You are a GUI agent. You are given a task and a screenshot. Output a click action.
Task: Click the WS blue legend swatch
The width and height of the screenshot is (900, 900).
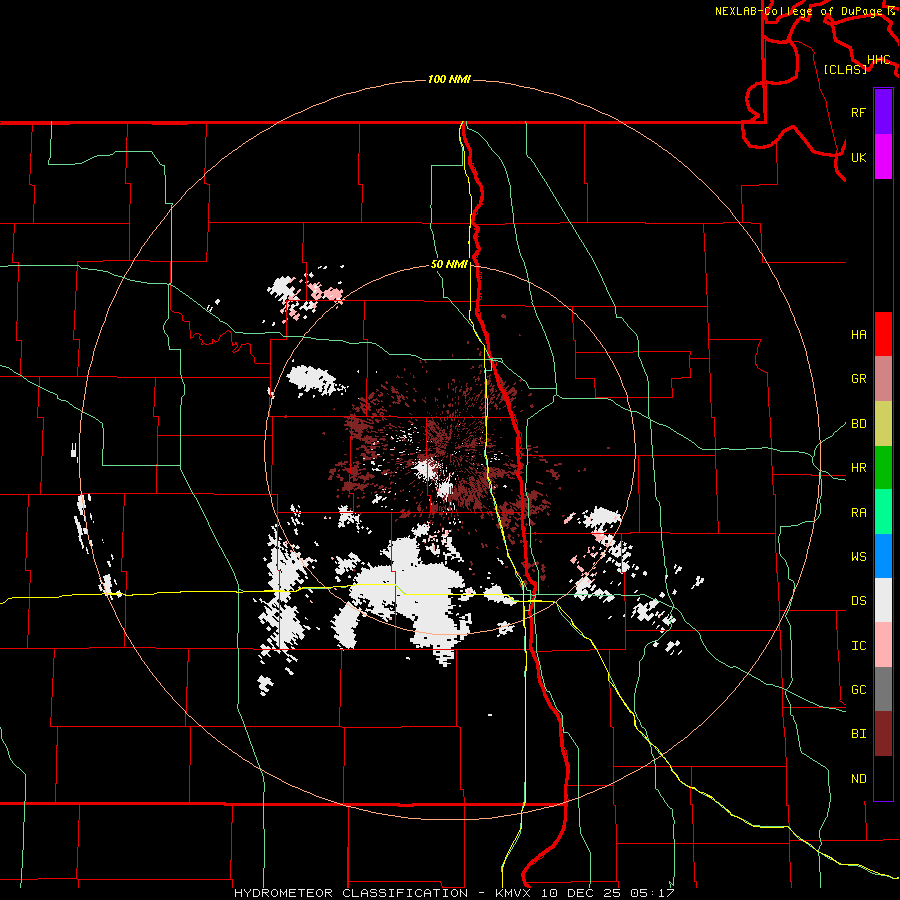(x=883, y=556)
